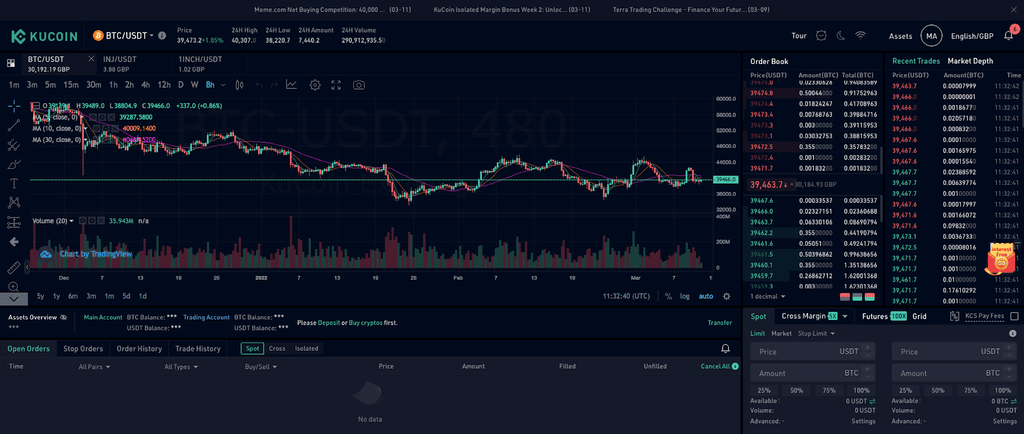Toggle the dark mode moon icon
The height and width of the screenshot is (434, 1024).
pos(841,36)
